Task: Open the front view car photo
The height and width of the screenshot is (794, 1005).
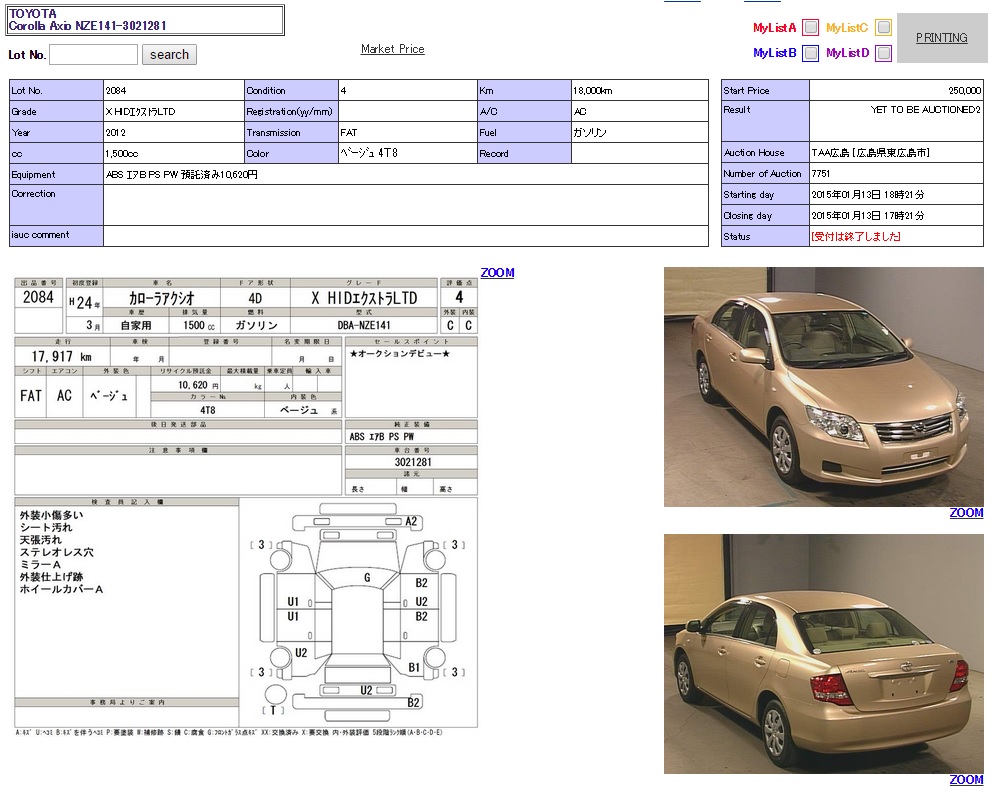Action: point(823,387)
